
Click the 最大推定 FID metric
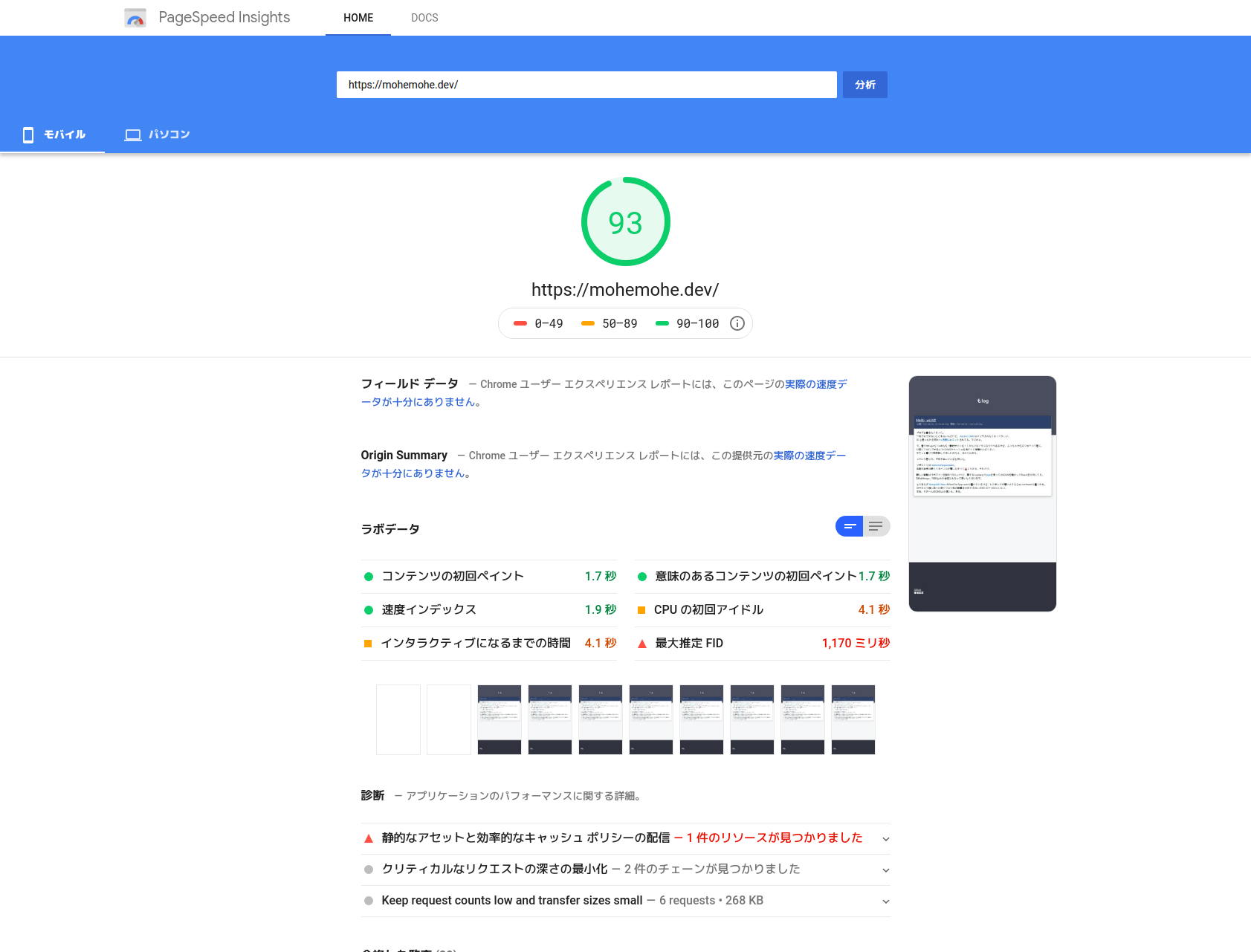(763, 644)
